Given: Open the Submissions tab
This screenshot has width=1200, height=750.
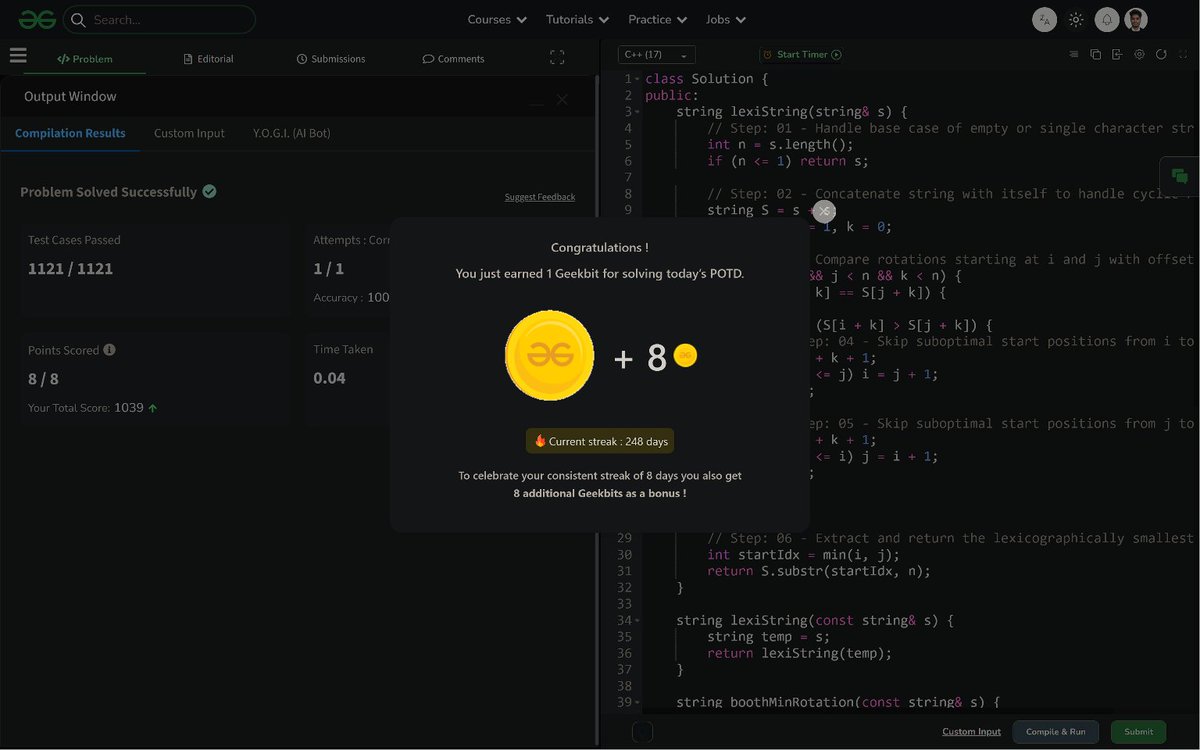Looking at the screenshot, I should pos(331,59).
